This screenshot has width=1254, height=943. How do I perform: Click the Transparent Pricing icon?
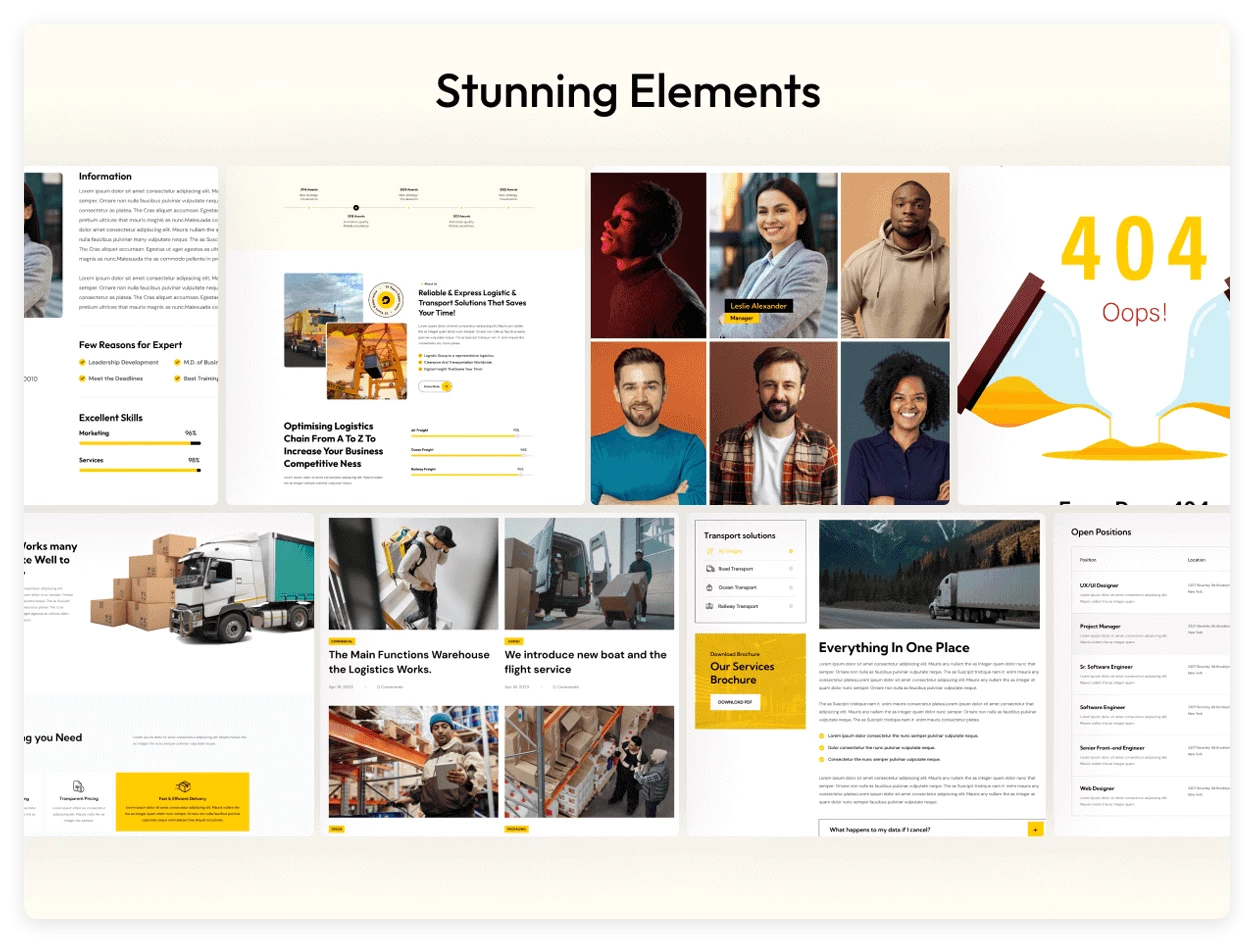coord(77,785)
